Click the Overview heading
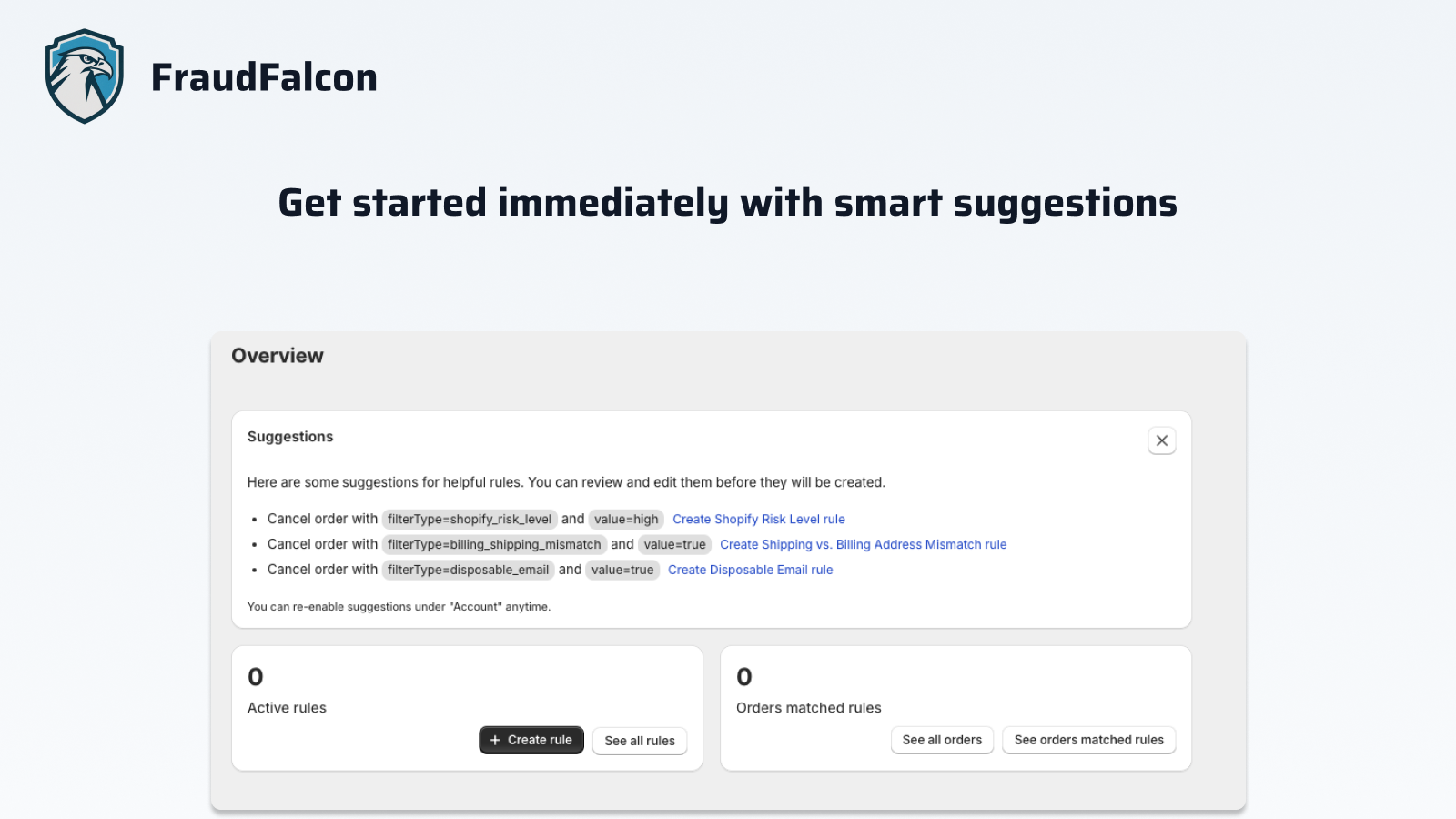 pos(278,356)
